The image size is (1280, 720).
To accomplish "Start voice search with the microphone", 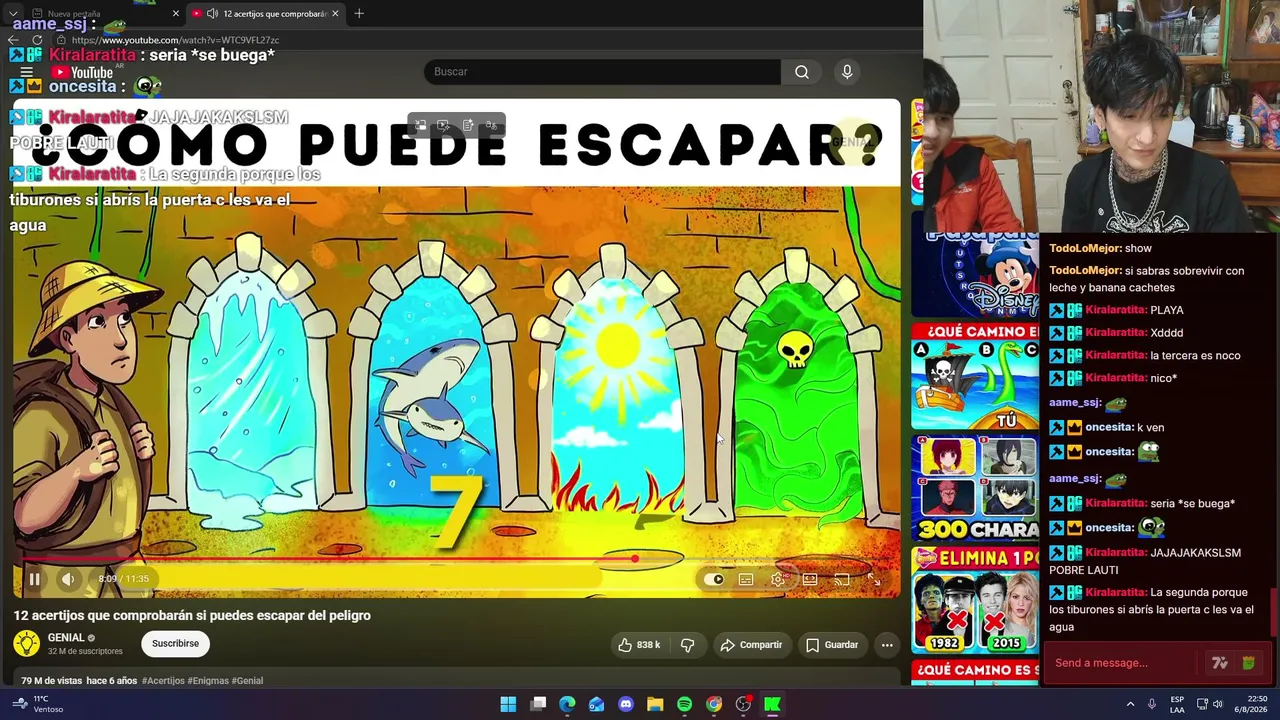I will tap(847, 72).
